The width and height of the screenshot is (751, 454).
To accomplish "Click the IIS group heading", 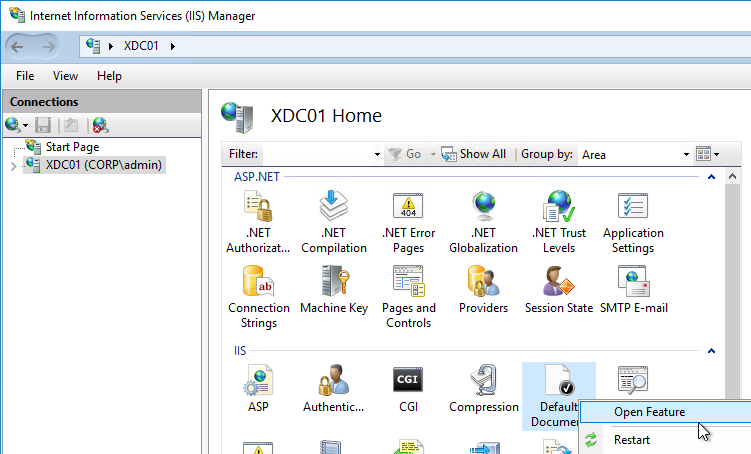I will click(240, 351).
